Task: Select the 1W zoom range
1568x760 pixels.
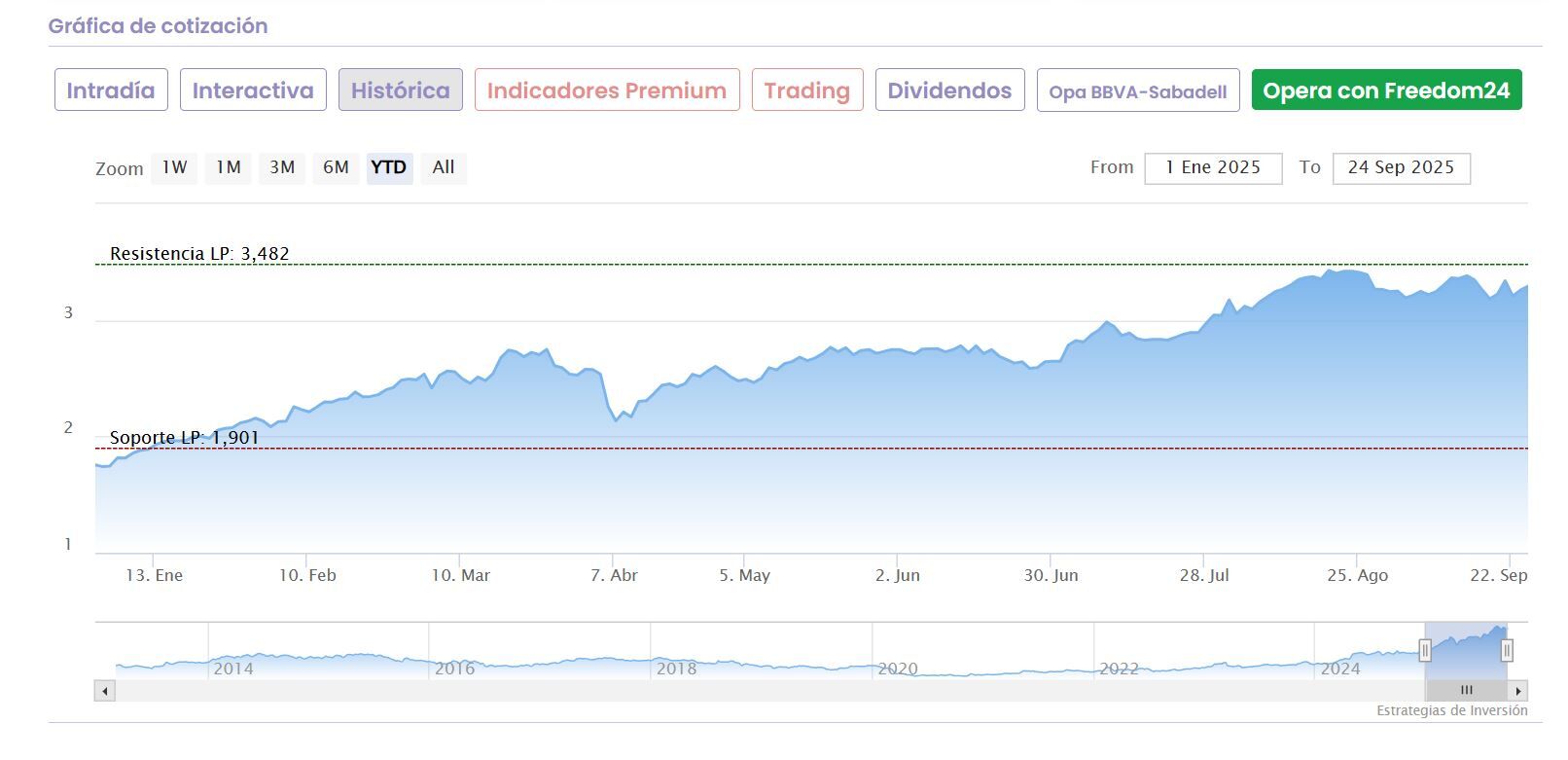Action: 174,167
